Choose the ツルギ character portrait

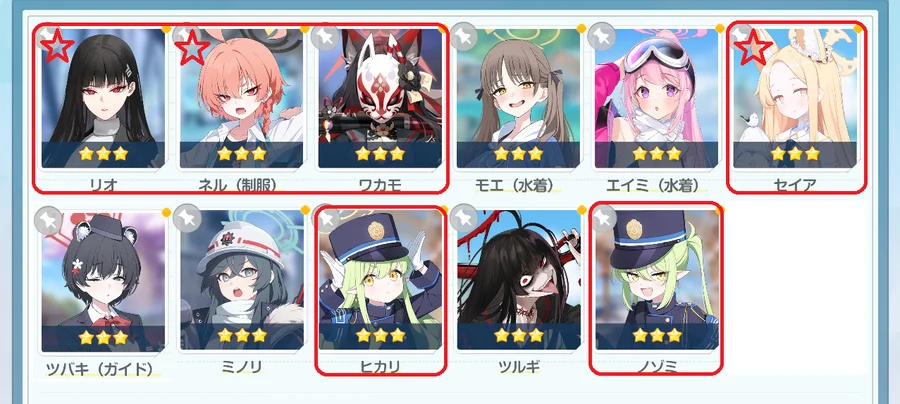coord(518,280)
